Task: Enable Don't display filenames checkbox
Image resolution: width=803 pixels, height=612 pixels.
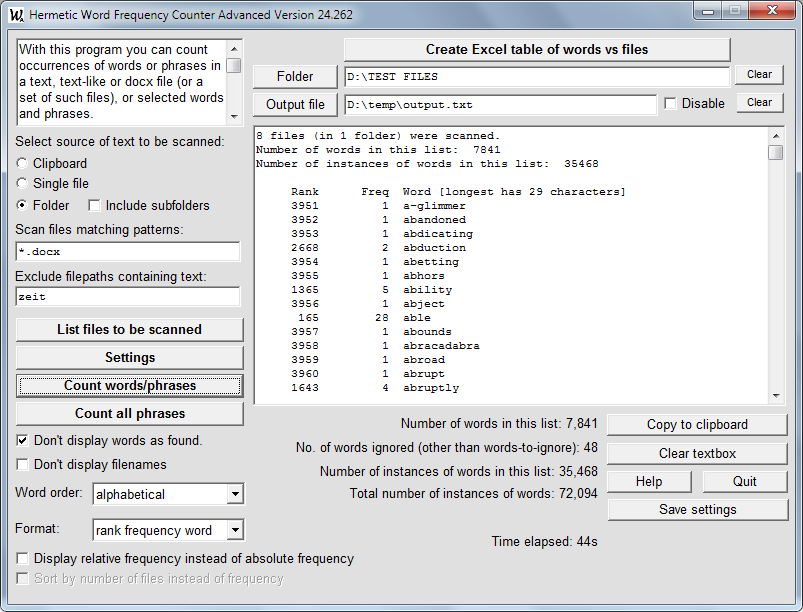Action: tap(23, 465)
